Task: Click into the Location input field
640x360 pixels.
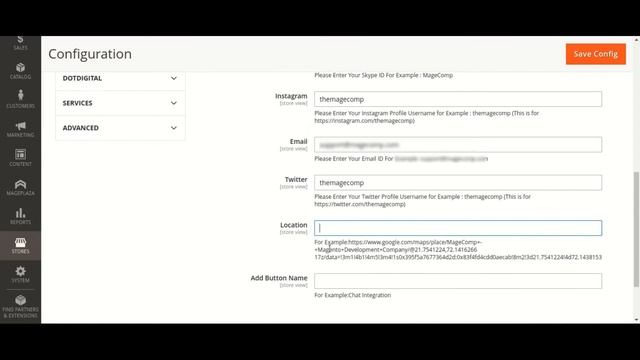Action: click(458, 228)
